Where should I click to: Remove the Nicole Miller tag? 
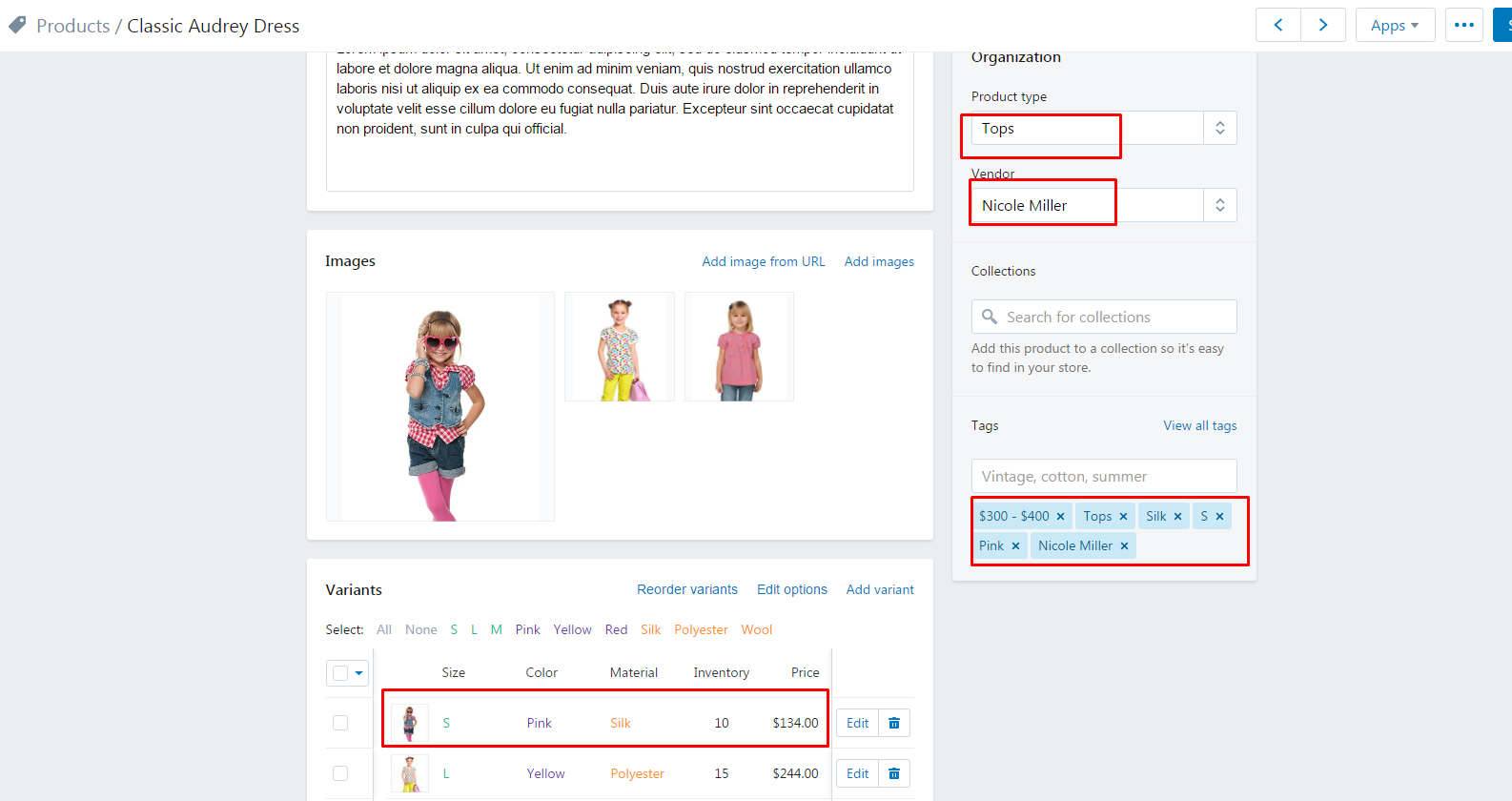click(1124, 545)
